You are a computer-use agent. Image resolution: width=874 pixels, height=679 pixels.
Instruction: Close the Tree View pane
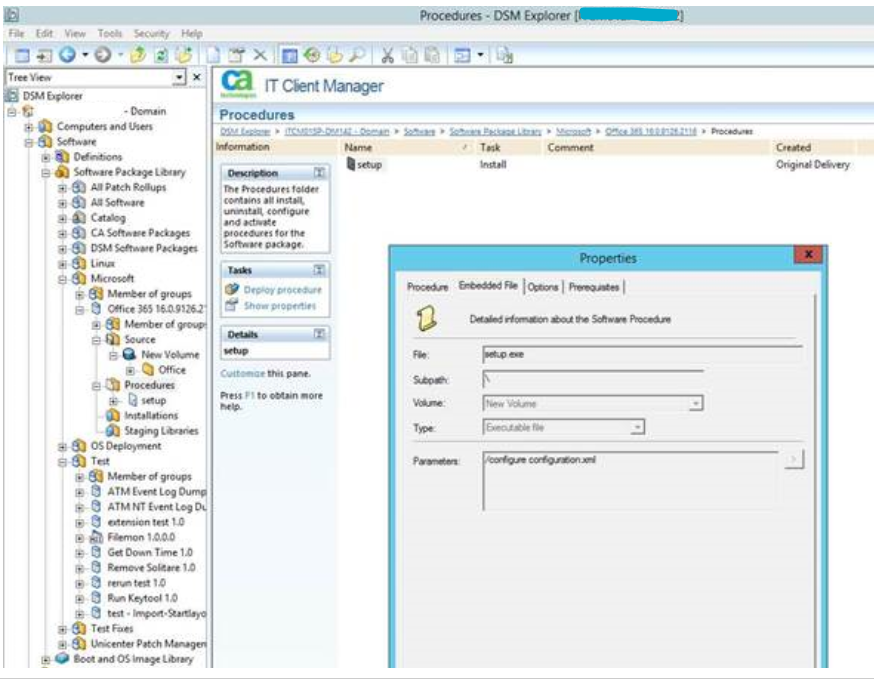pyautogui.click(x=197, y=77)
